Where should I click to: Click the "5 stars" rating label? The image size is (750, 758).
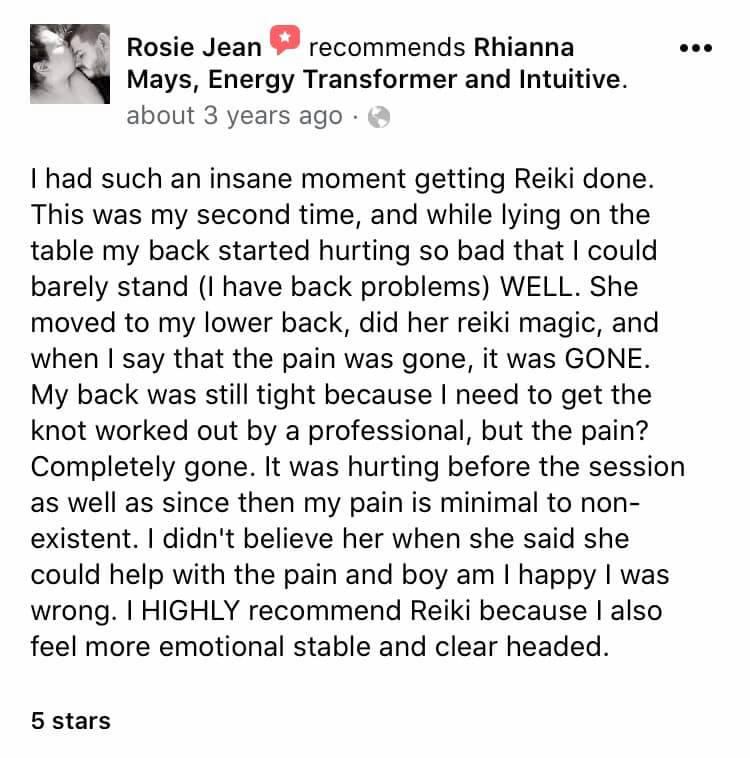70,720
